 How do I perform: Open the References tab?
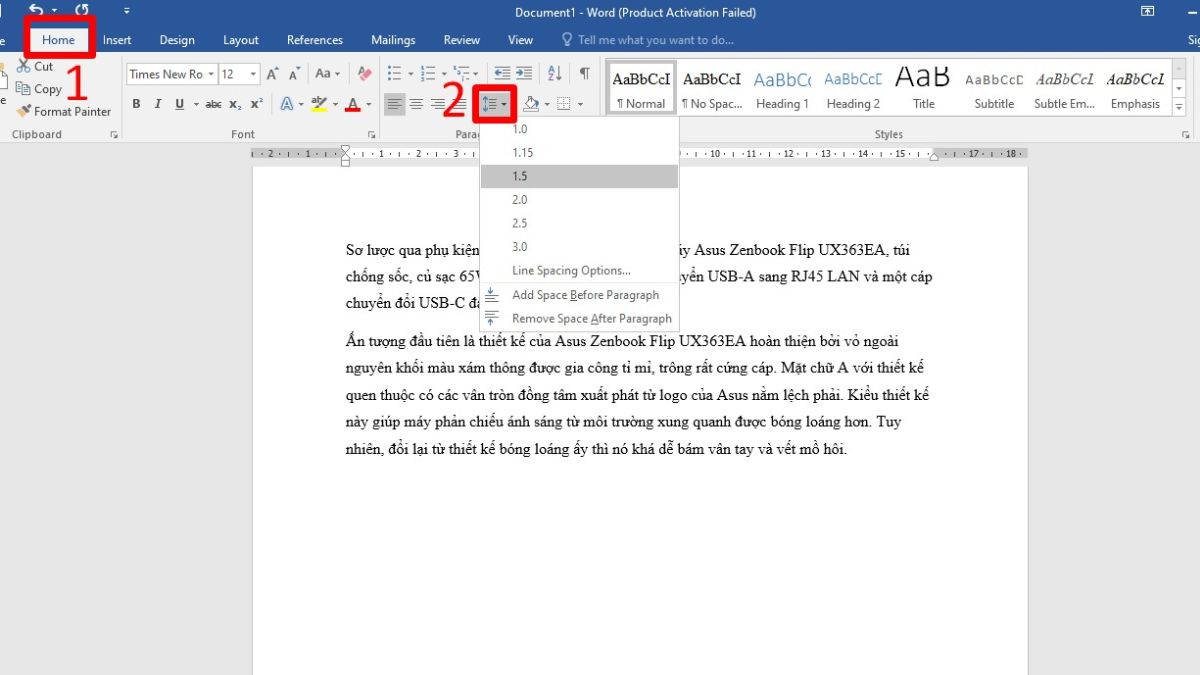[x=315, y=40]
